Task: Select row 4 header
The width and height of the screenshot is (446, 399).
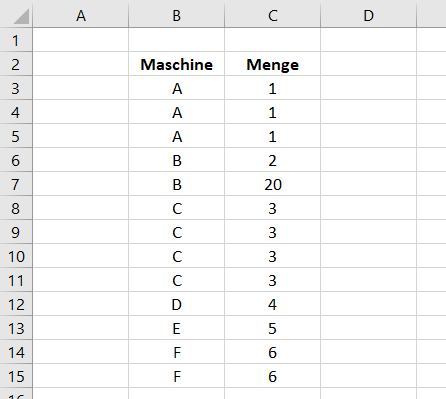Action: [x=16, y=112]
